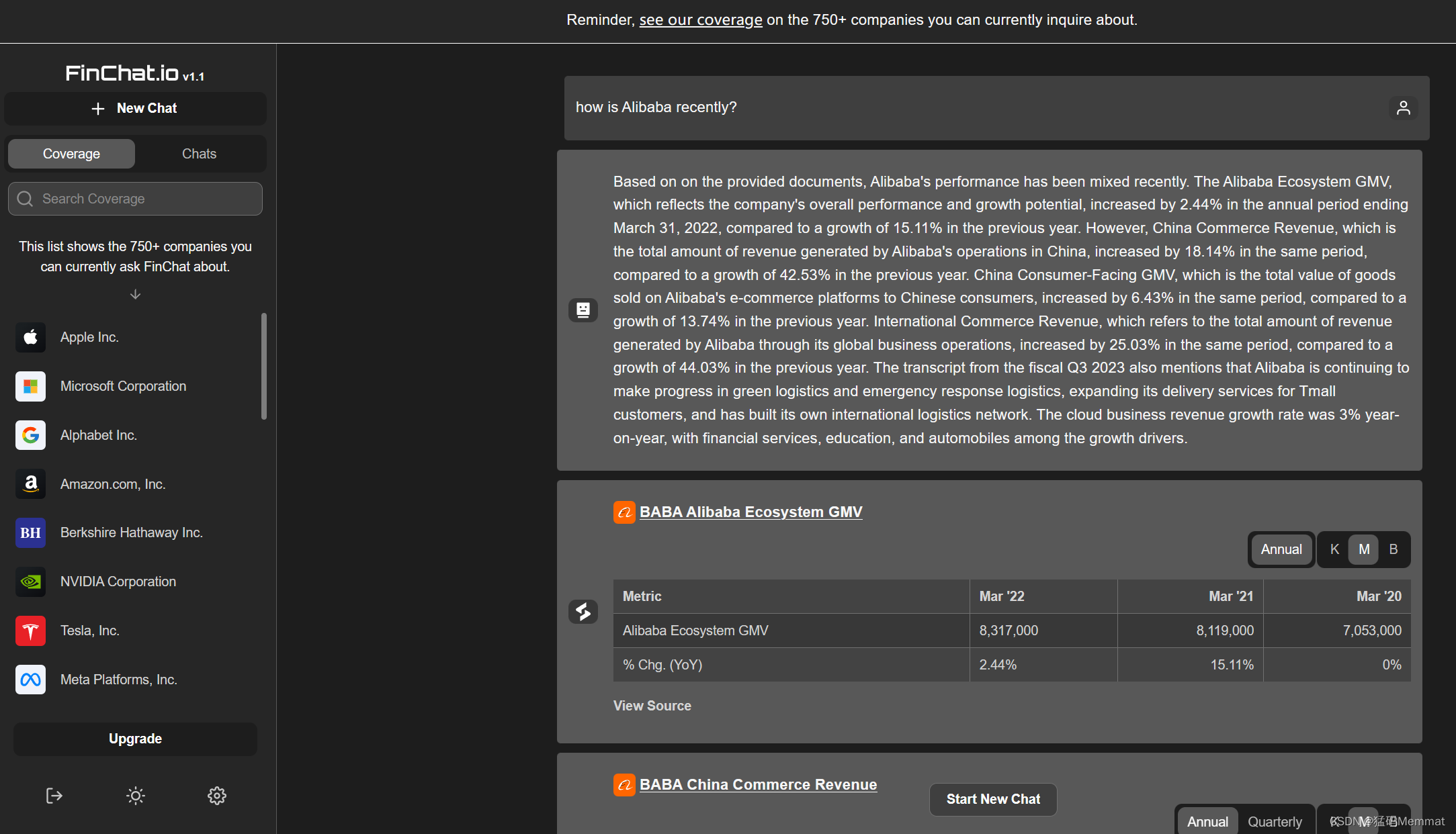Click the Metric column header
Image resolution: width=1456 pixels, height=834 pixels.
791,596
